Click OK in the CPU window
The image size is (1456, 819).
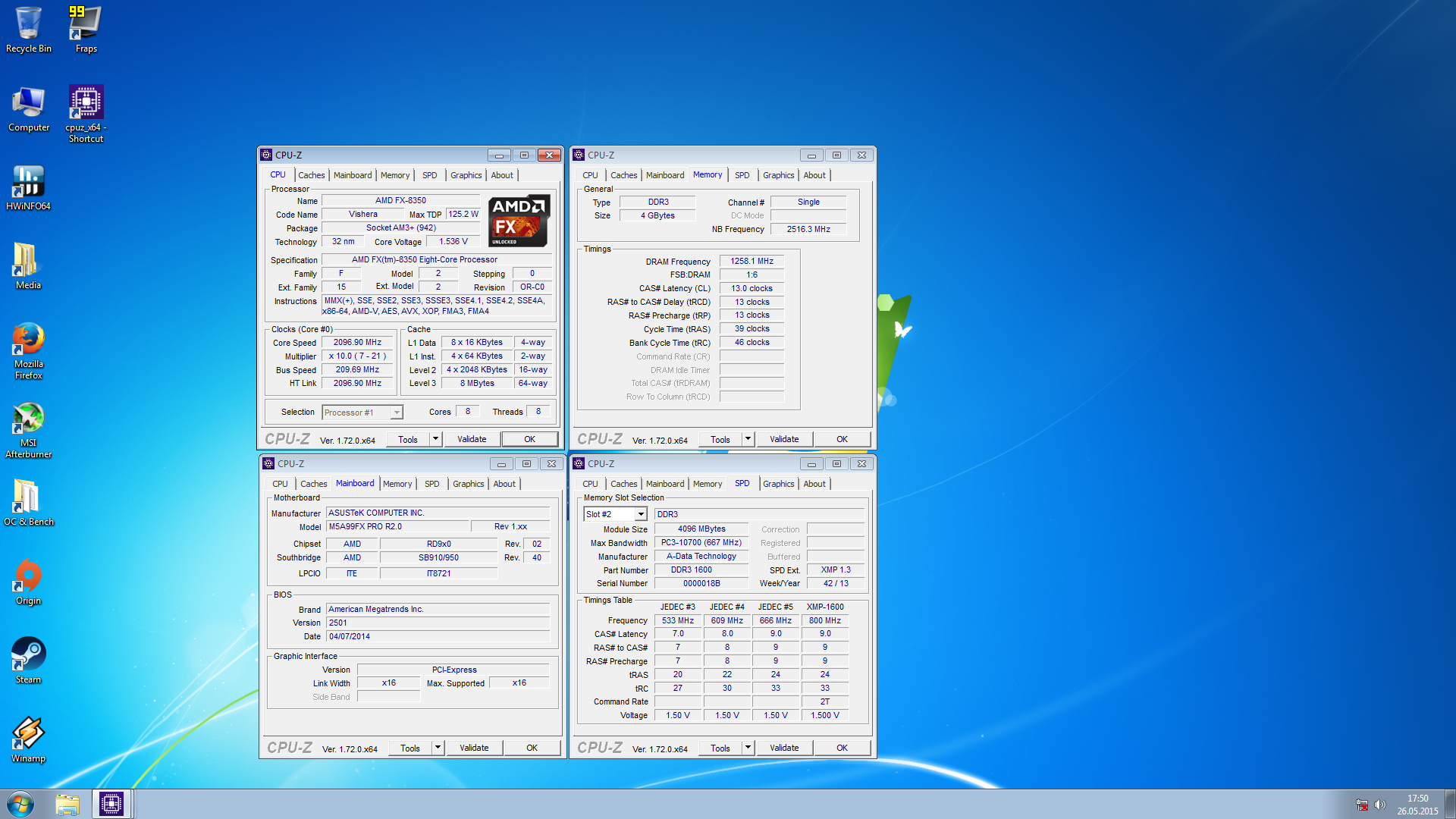click(x=529, y=439)
